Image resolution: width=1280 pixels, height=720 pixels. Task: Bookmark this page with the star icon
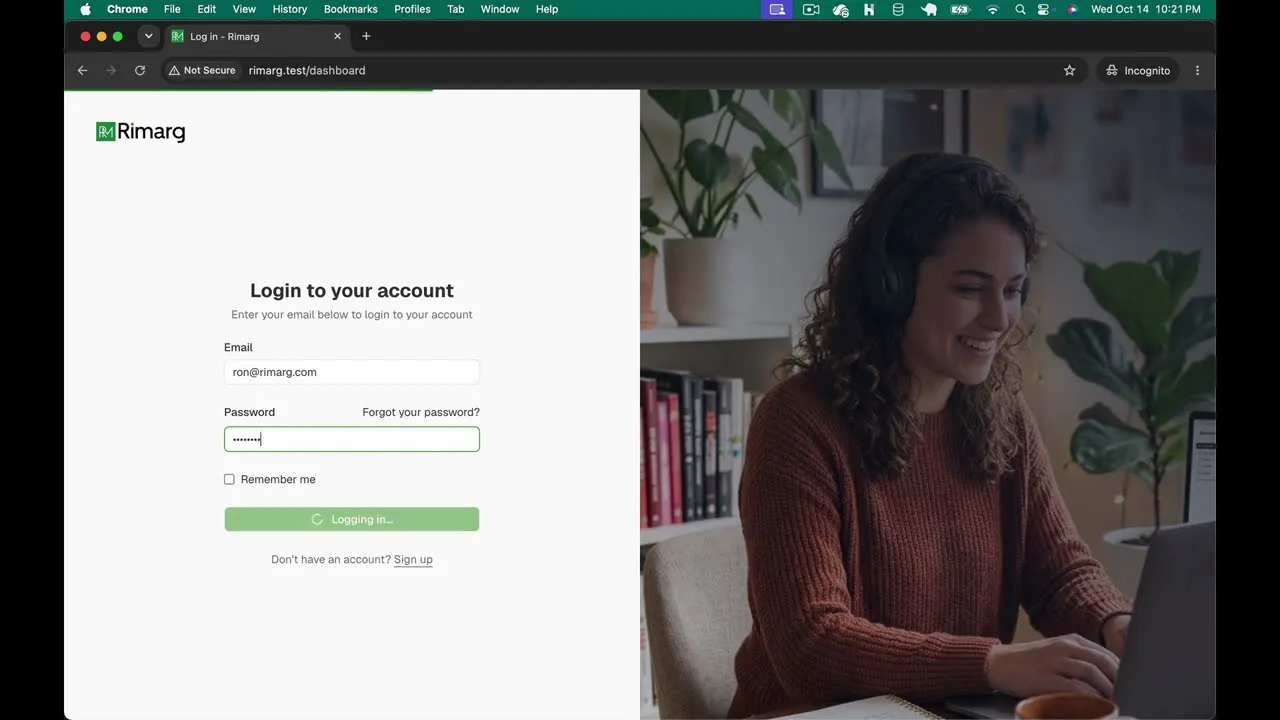click(x=1069, y=71)
